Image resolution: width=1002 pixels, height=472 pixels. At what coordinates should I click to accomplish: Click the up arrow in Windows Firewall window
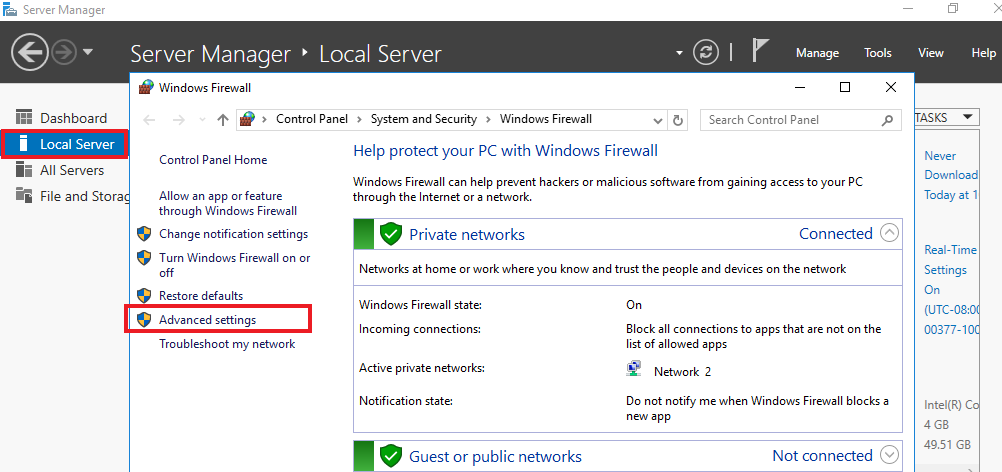(x=222, y=120)
